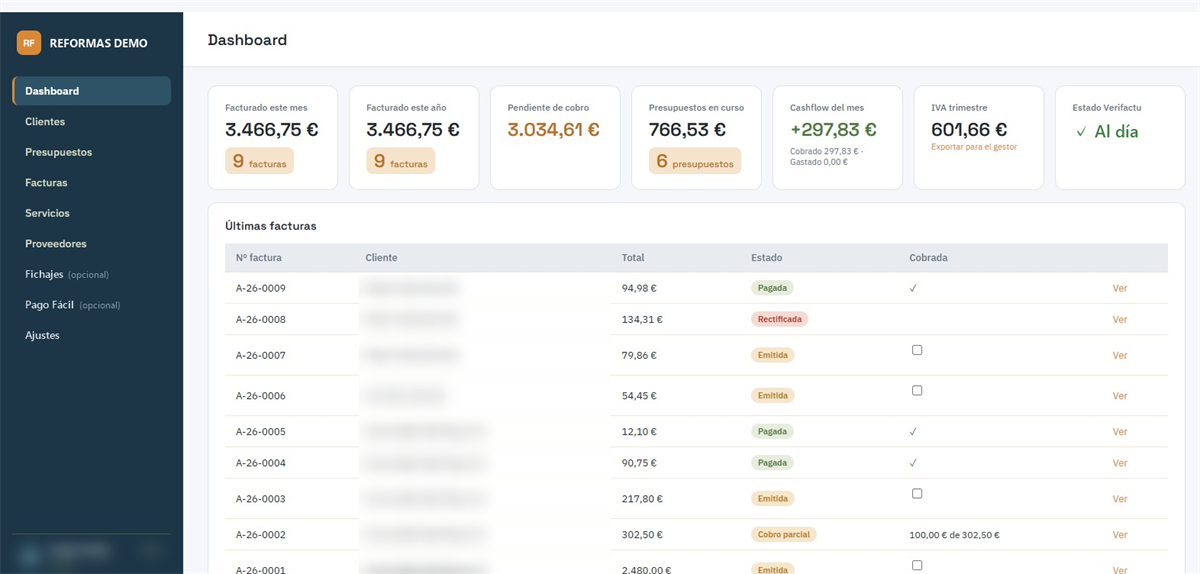Click the REFORMAS DEMO company name
1200x574 pixels.
pyautogui.click(x=98, y=43)
